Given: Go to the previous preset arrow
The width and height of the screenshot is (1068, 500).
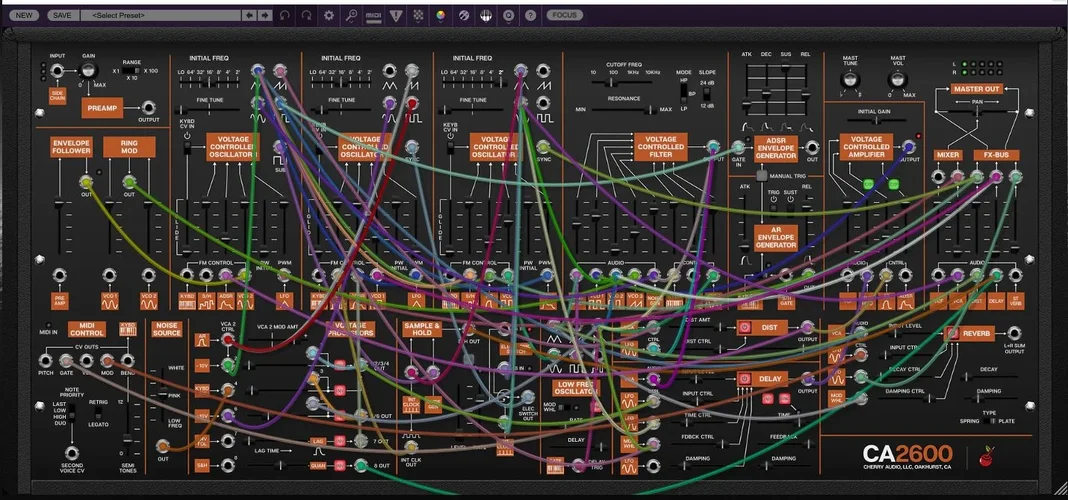Looking at the screenshot, I should 251,15.
